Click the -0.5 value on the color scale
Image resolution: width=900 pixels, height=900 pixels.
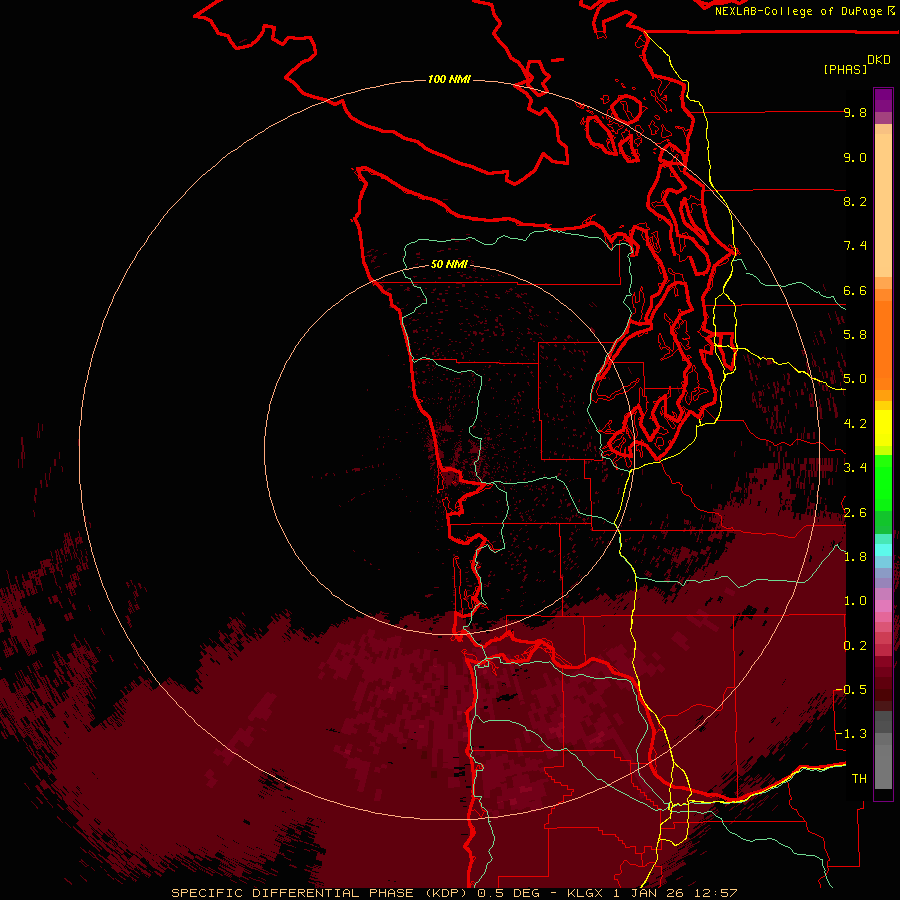851,690
